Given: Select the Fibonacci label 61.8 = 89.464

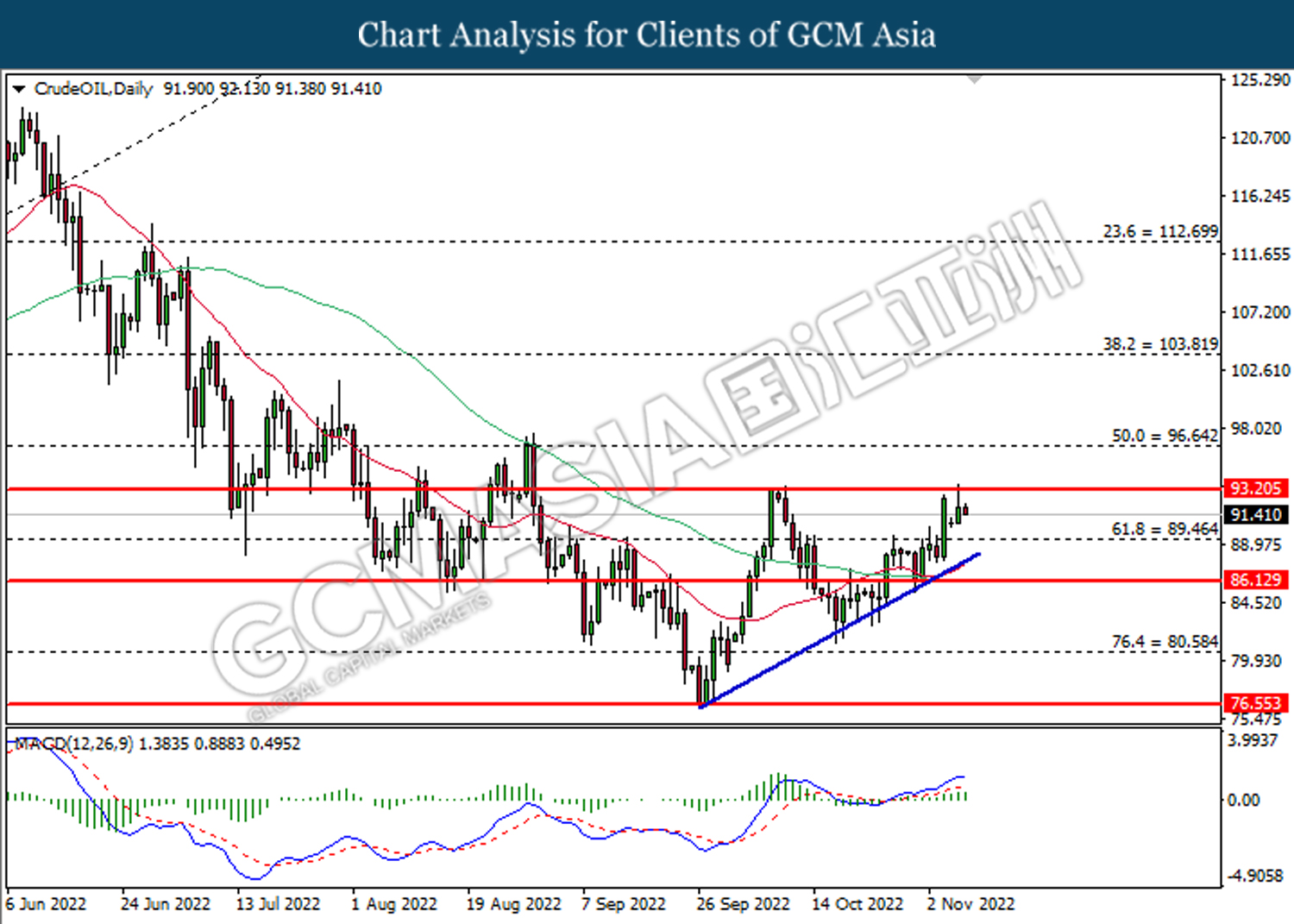Looking at the screenshot, I should [1165, 528].
